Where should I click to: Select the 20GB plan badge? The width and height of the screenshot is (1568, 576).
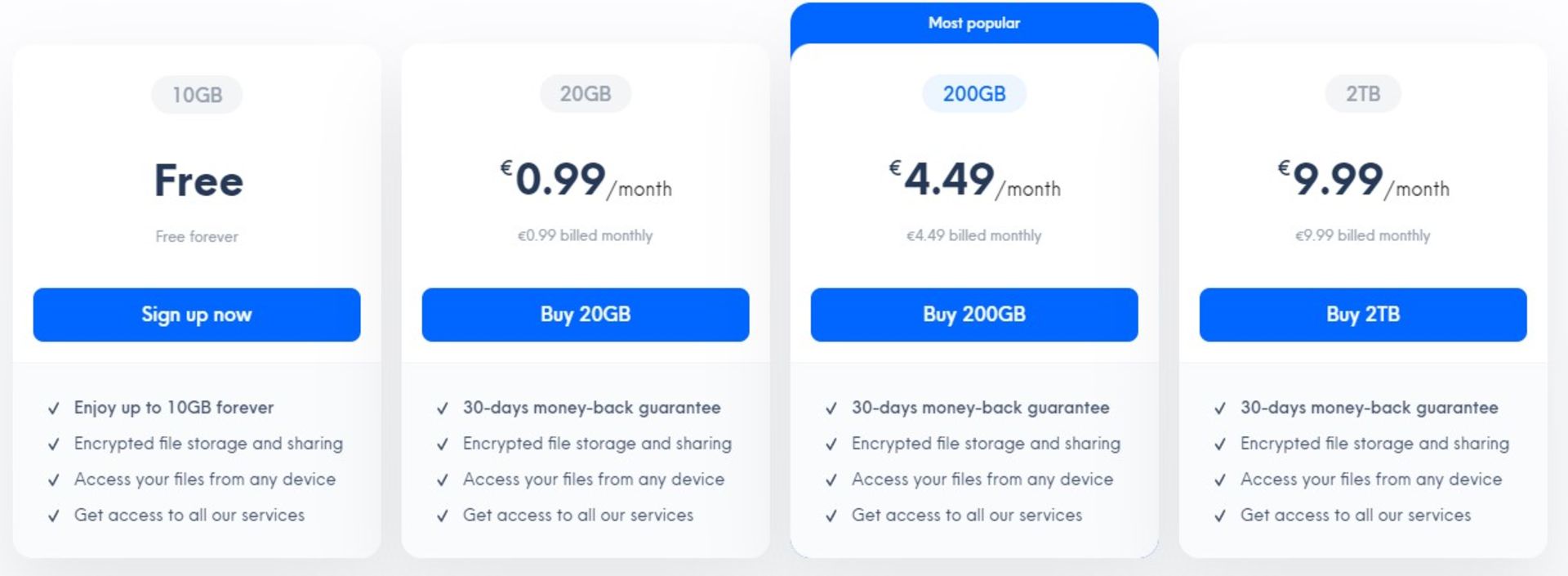[x=586, y=94]
